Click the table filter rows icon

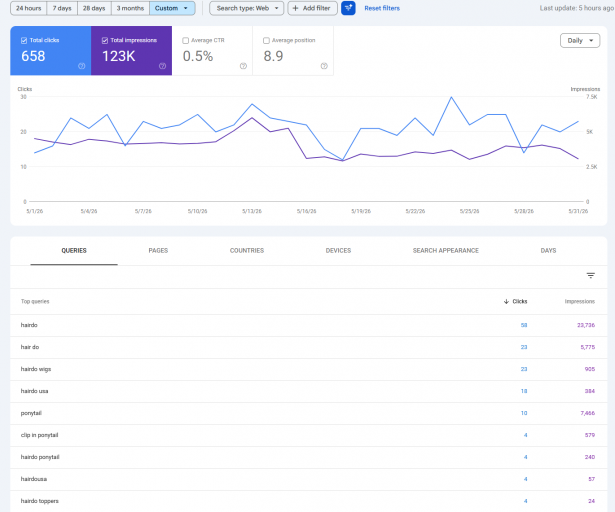tap(591, 275)
